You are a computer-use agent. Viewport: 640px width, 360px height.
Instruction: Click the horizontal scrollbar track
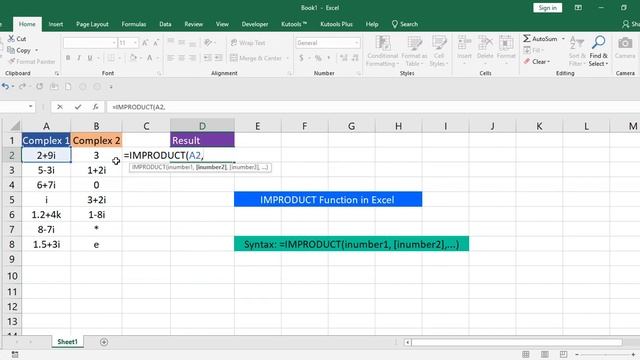tap(516, 342)
